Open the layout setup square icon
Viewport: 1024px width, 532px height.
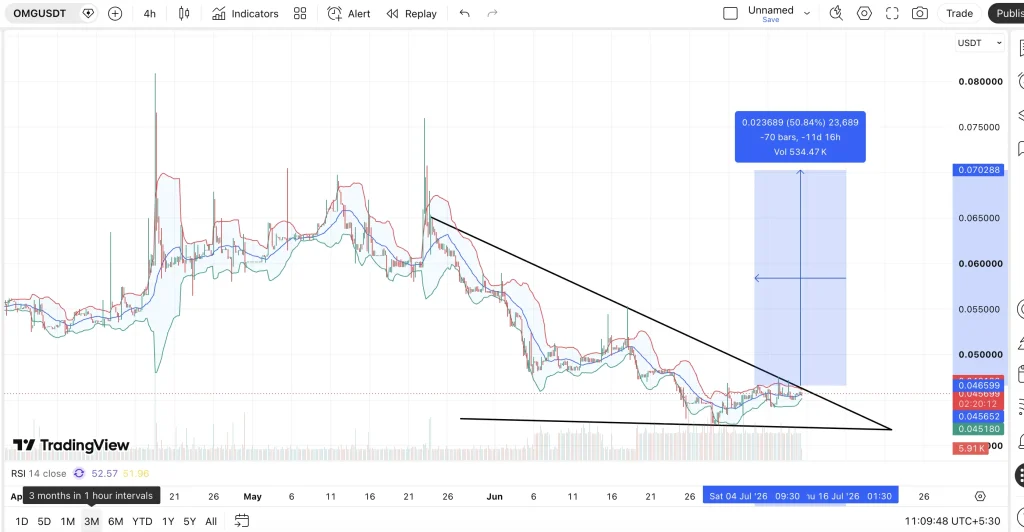click(x=731, y=13)
